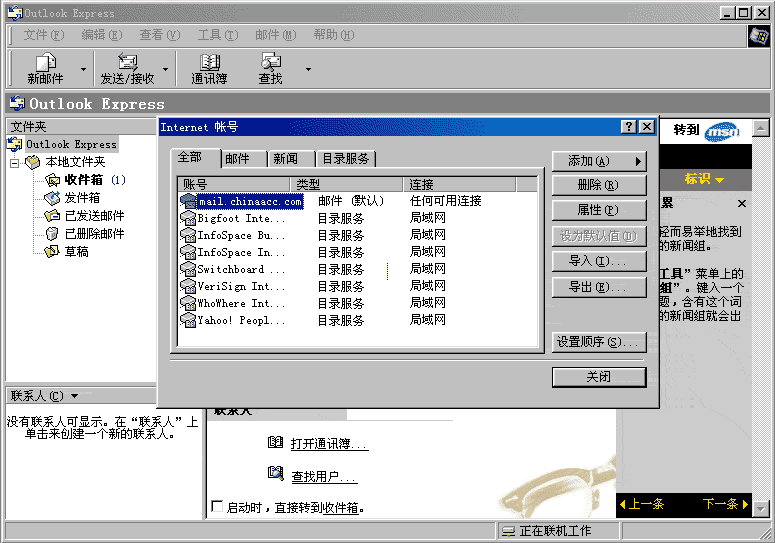Select the 已发送邮件 folder label

[x=94, y=216]
